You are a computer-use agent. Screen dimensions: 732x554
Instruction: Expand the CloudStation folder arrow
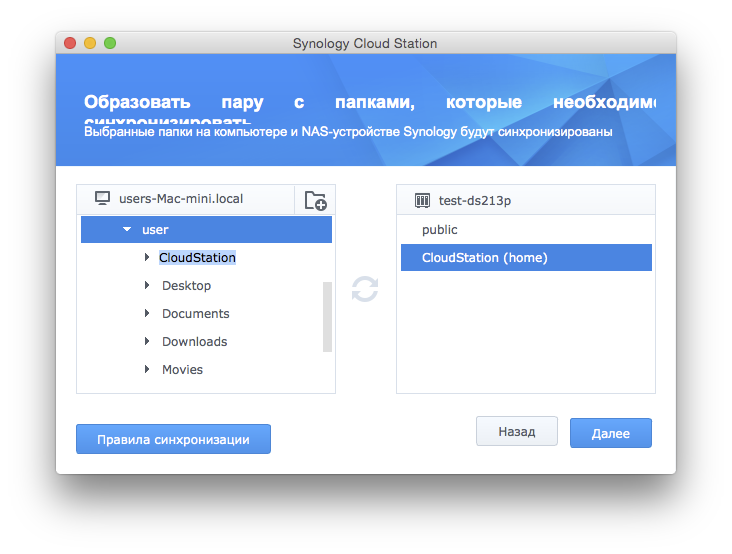coord(147,257)
